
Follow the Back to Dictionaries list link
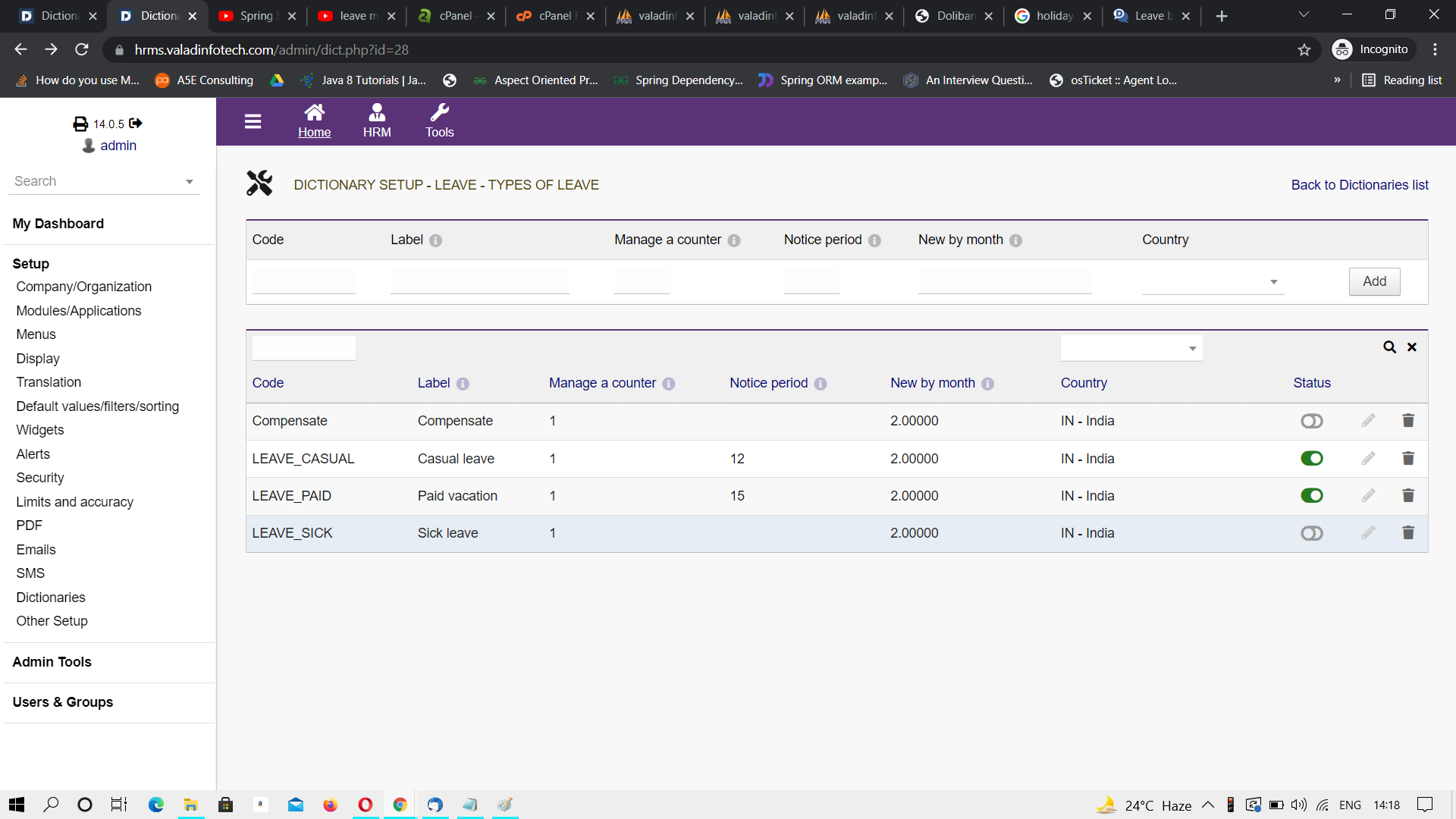[1360, 185]
